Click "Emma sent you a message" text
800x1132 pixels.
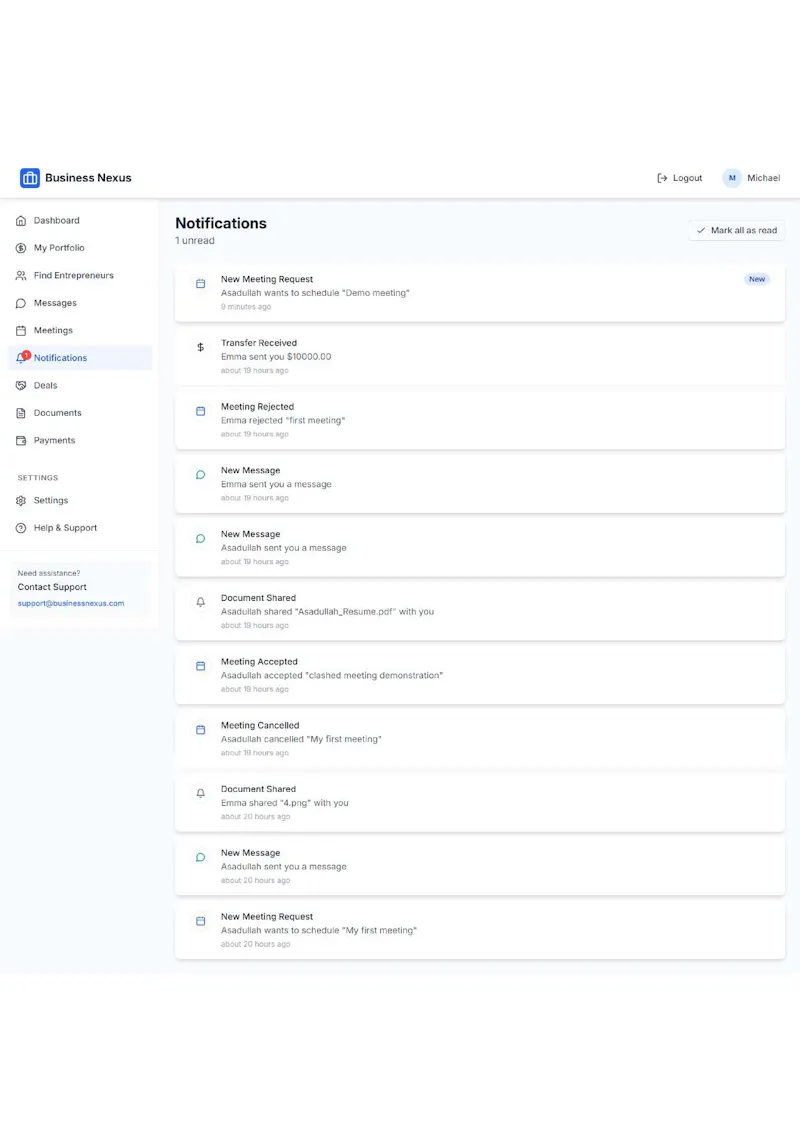(276, 484)
